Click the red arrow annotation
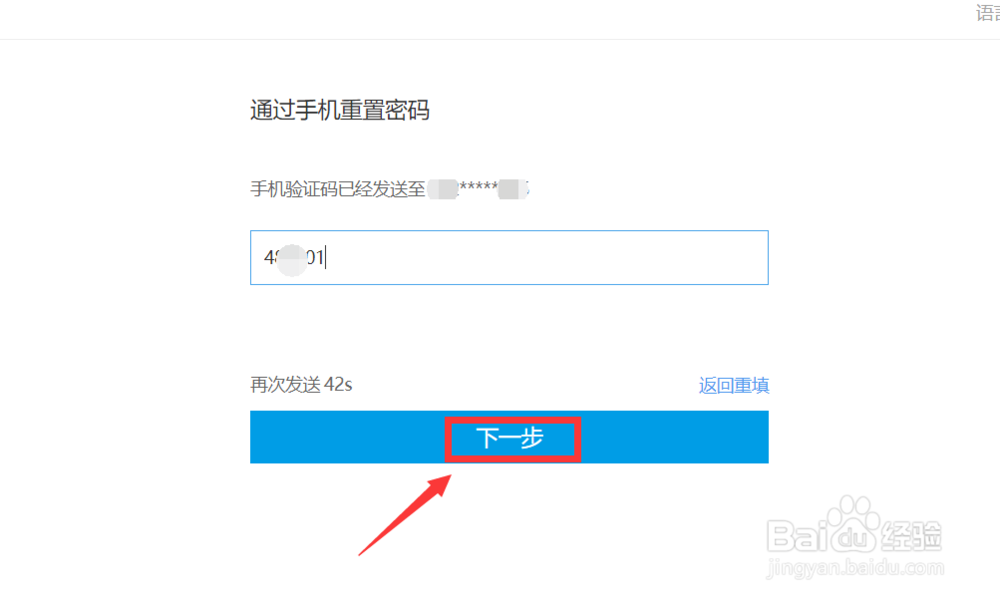The height and width of the screenshot is (602, 1000). (405, 515)
